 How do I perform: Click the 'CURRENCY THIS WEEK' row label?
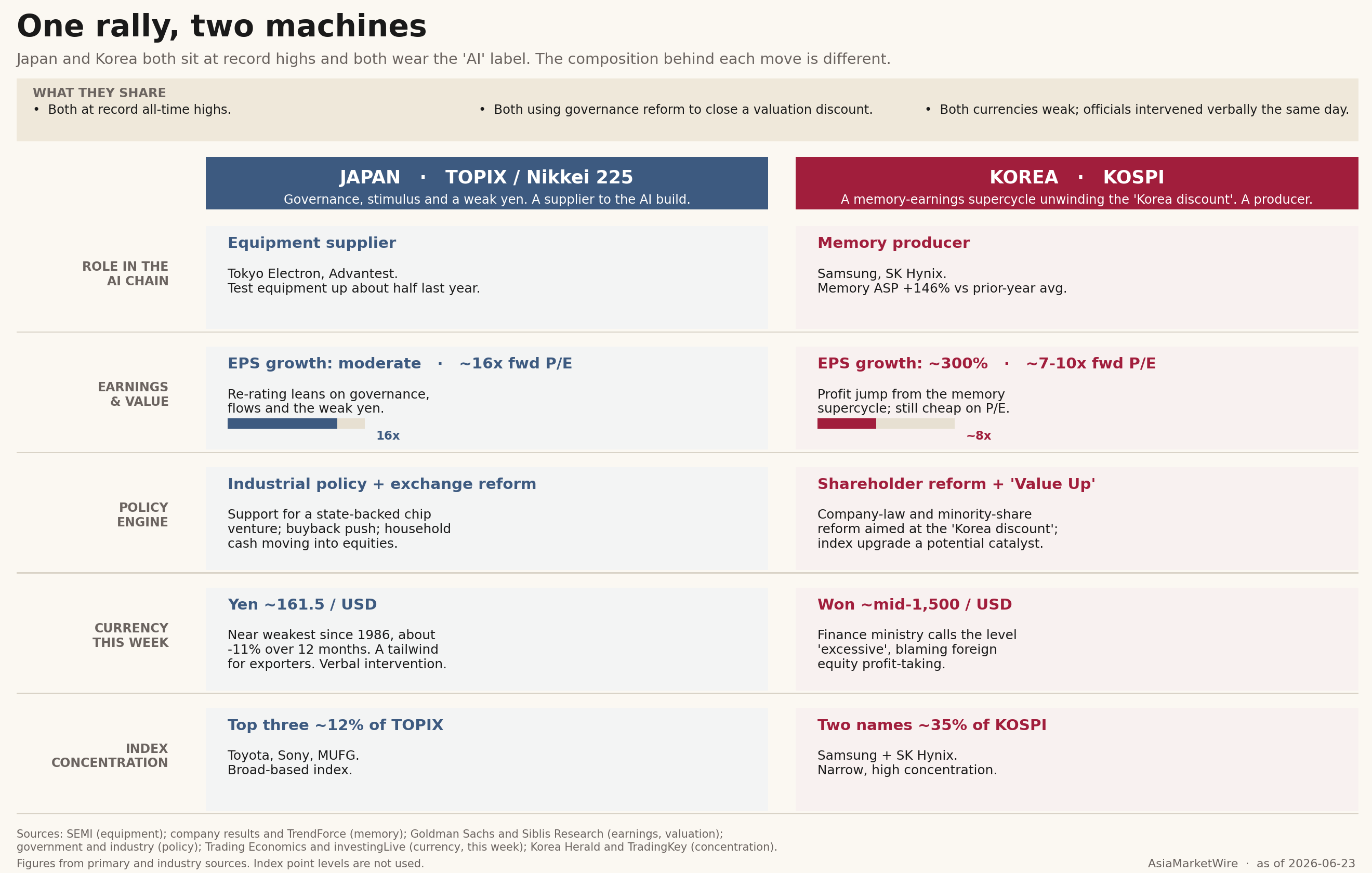click(x=131, y=636)
